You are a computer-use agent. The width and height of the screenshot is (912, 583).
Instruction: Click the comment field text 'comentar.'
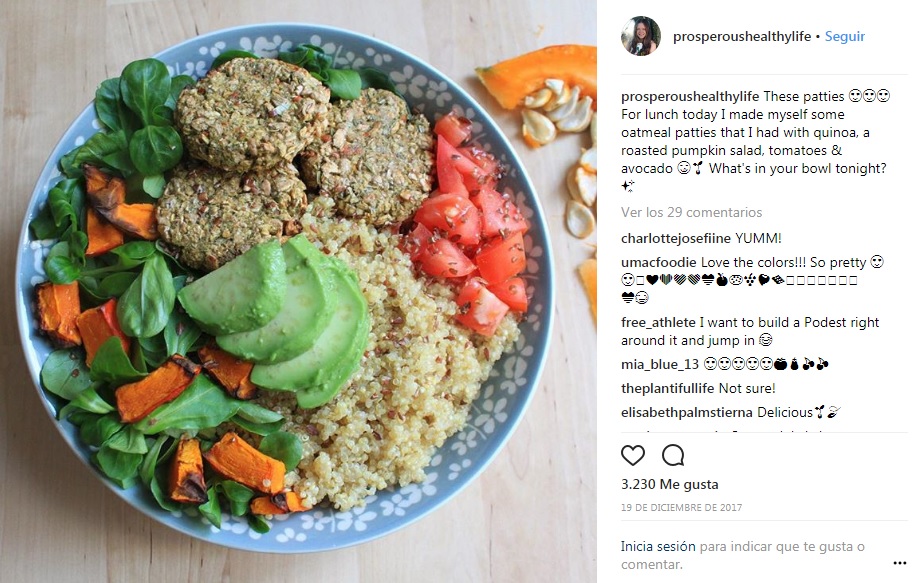651,564
